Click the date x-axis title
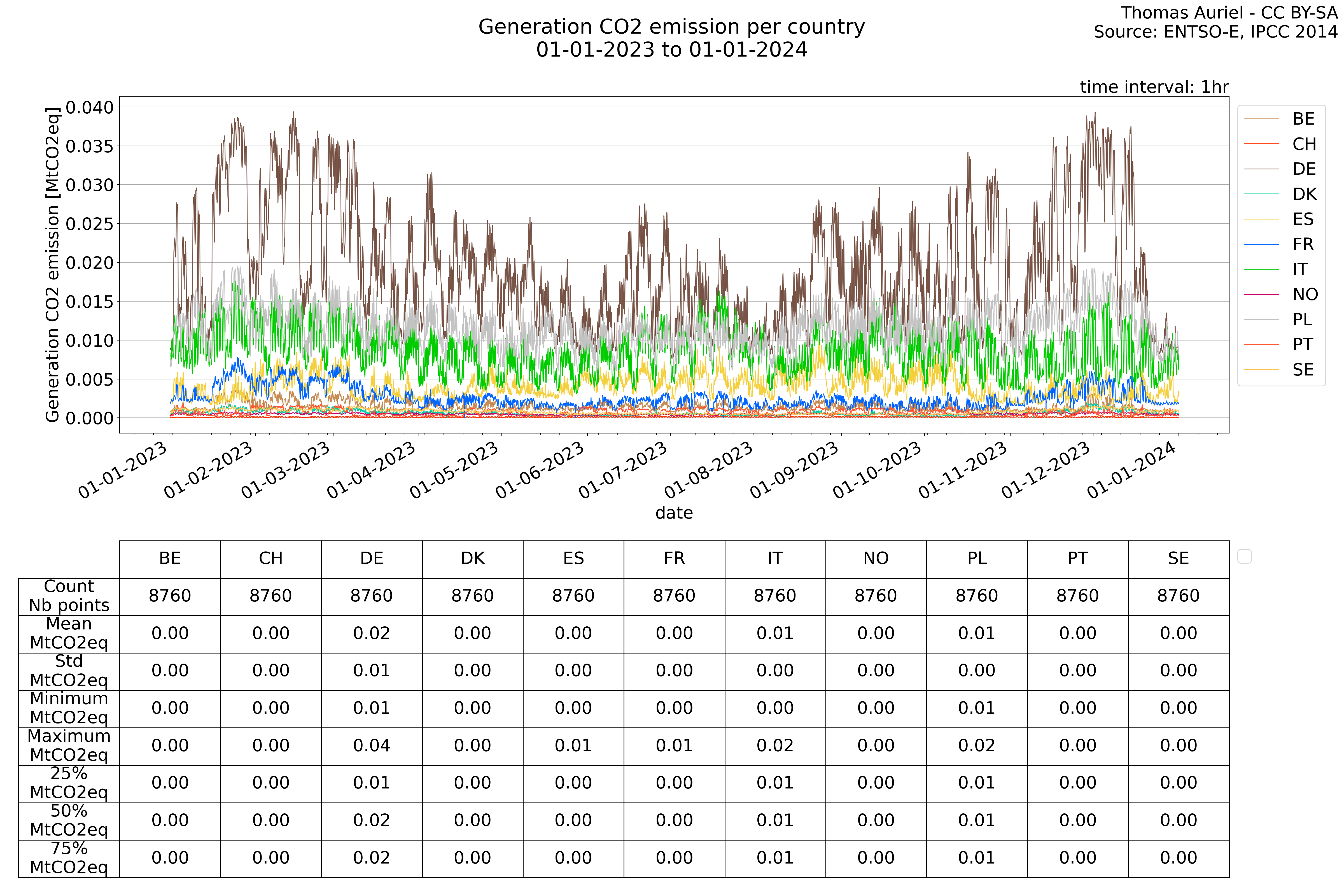 click(674, 513)
